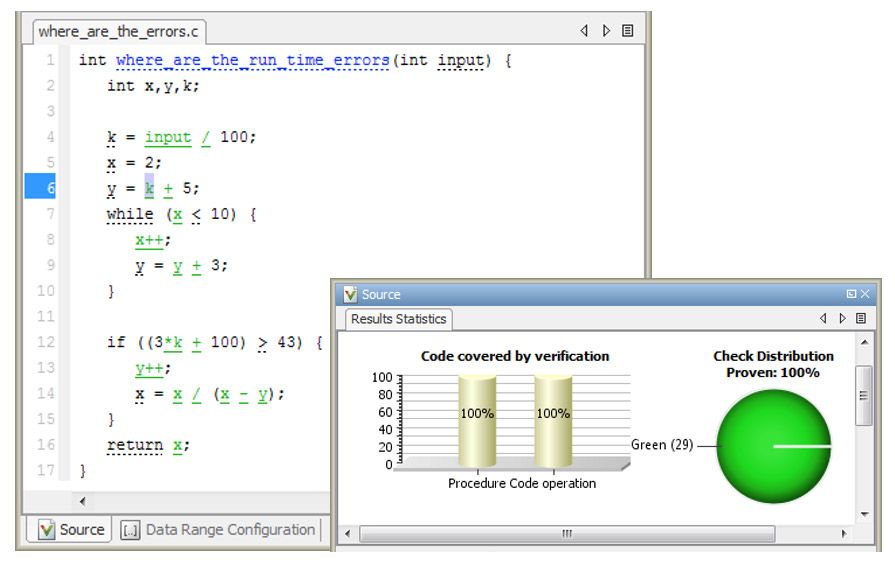The height and width of the screenshot is (569, 895).
Task: Maximize the Source results panel
Action: [851, 295]
